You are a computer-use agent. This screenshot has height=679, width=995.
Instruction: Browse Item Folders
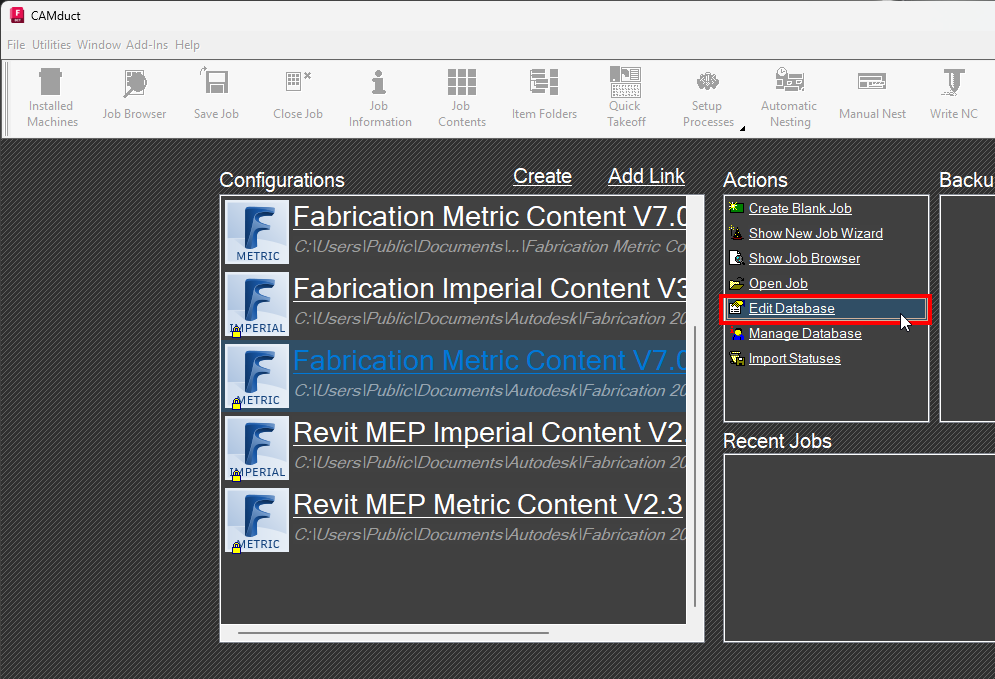[544, 95]
